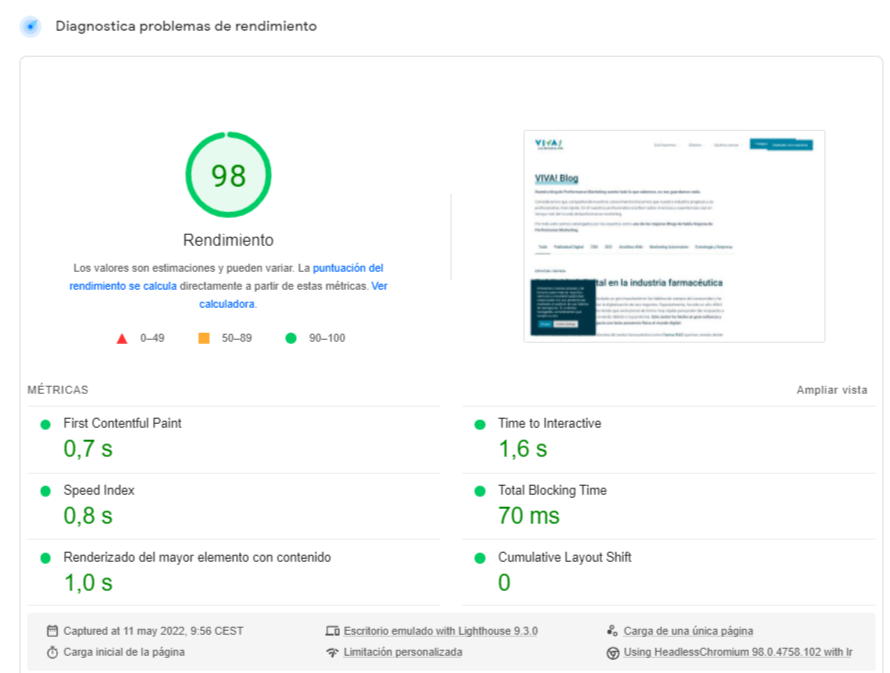890x673 pixels.
Task: Click the icon beside 'Carga de una única página'
Action: (612, 630)
